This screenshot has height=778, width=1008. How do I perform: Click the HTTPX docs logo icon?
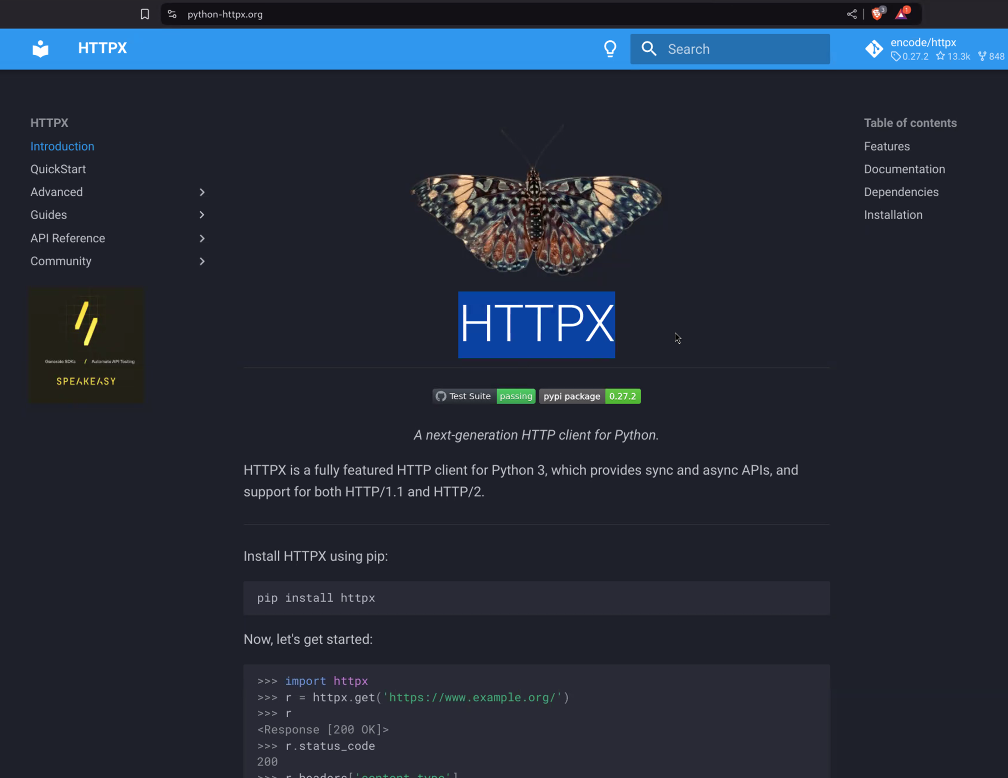point(40,49)
